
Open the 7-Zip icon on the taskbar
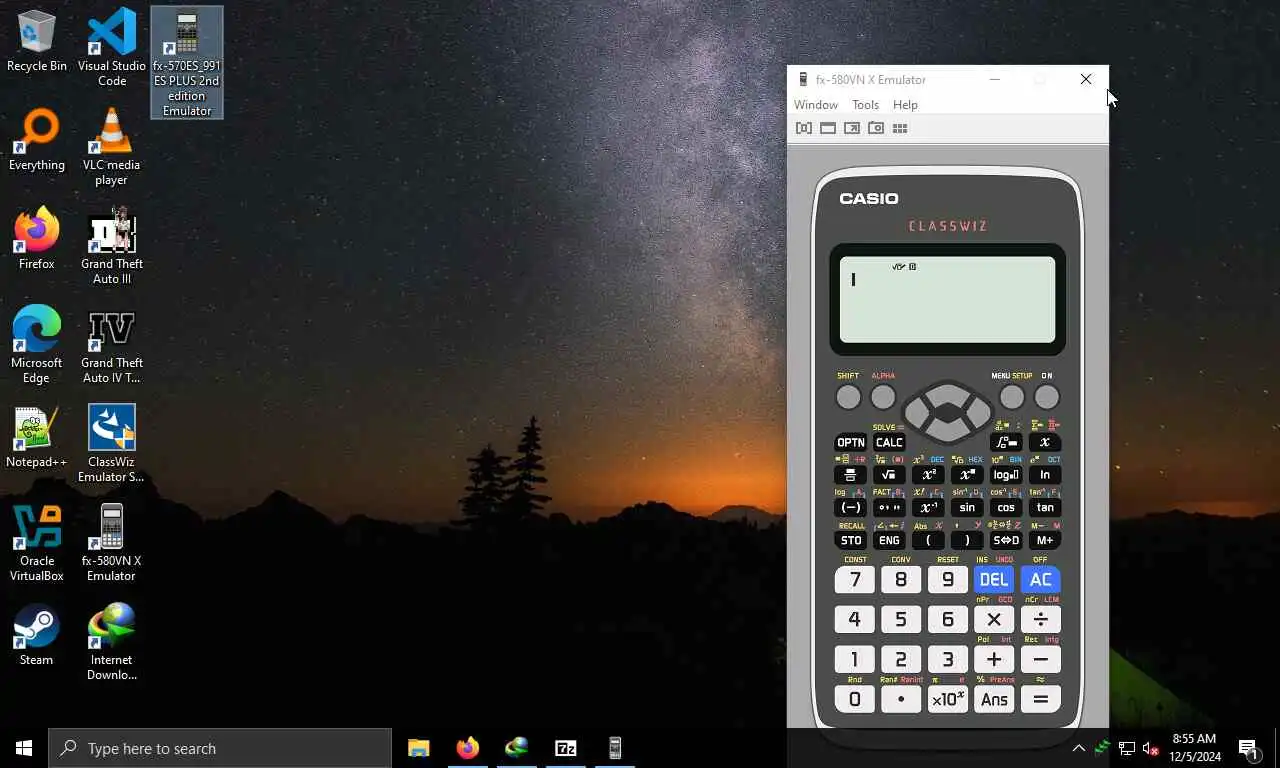pos(566,748)
